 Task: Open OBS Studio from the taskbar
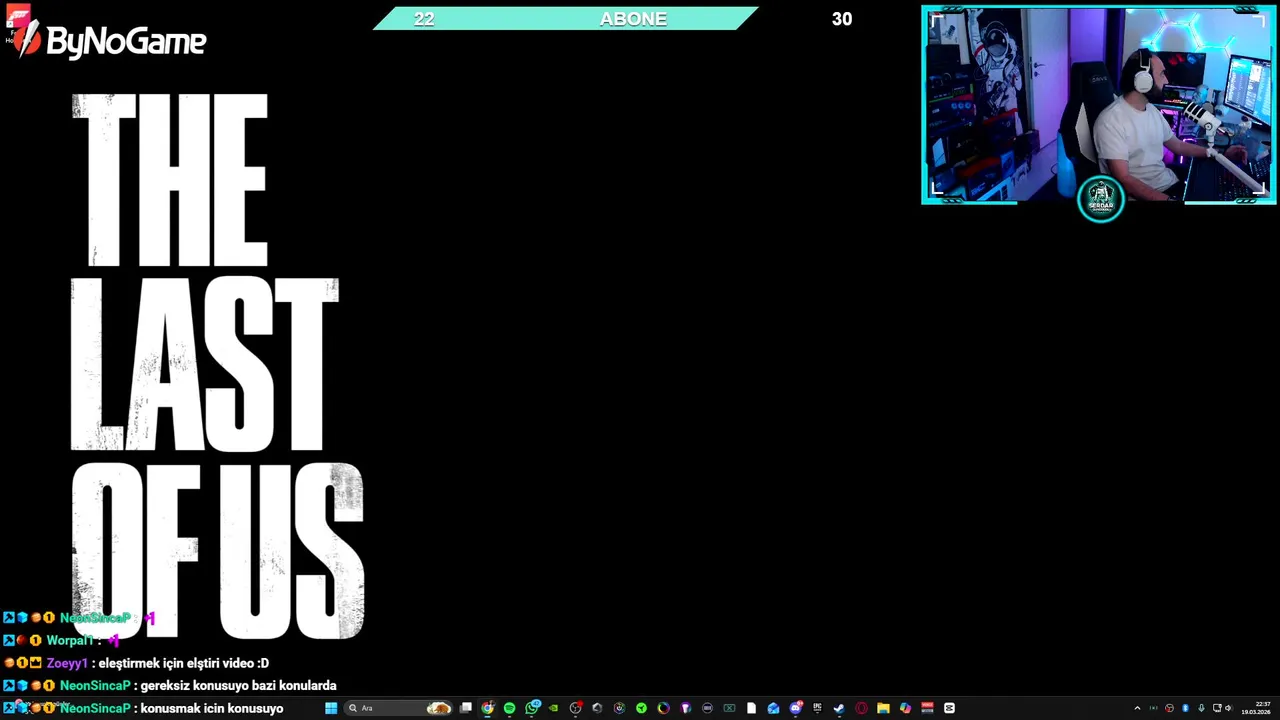575,708
